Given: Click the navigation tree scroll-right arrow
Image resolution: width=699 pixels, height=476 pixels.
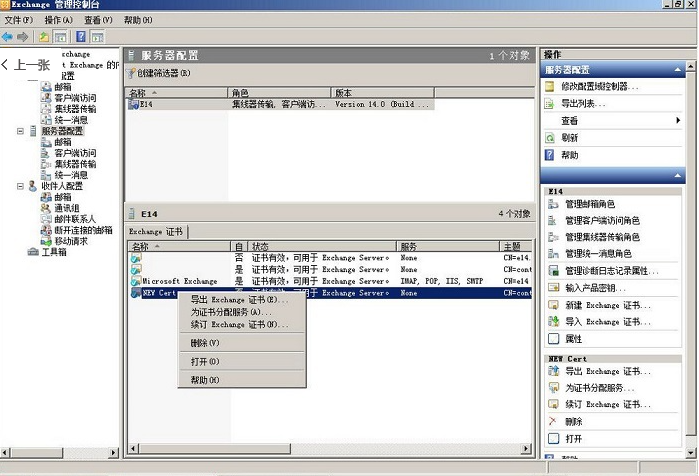Looking at the screenshot, I should pos(114,453).
